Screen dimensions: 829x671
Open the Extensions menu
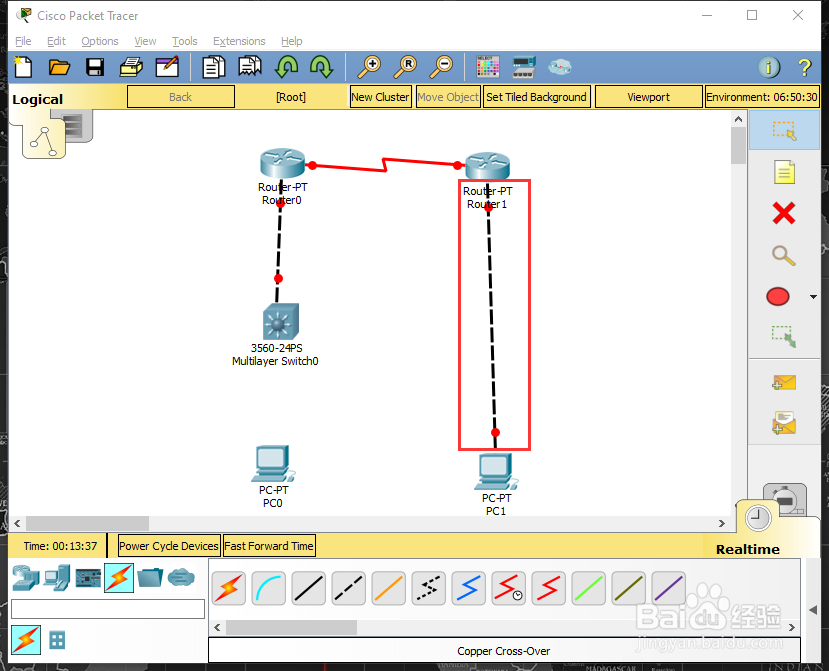click(239, 41)
